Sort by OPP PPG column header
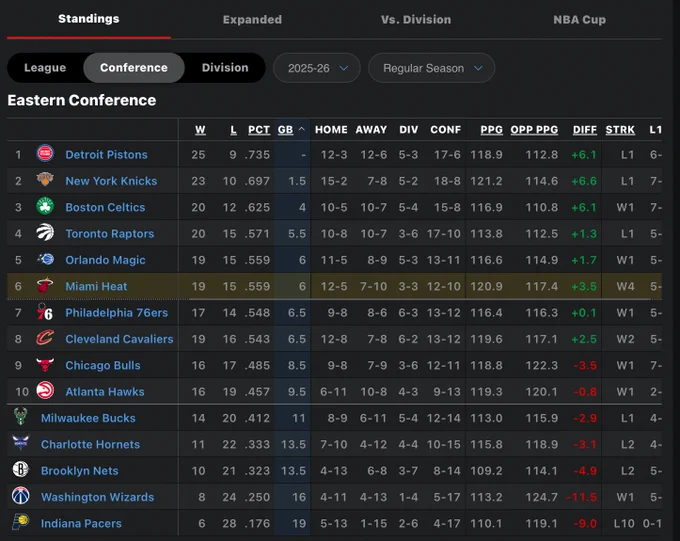 click(534, 130)
